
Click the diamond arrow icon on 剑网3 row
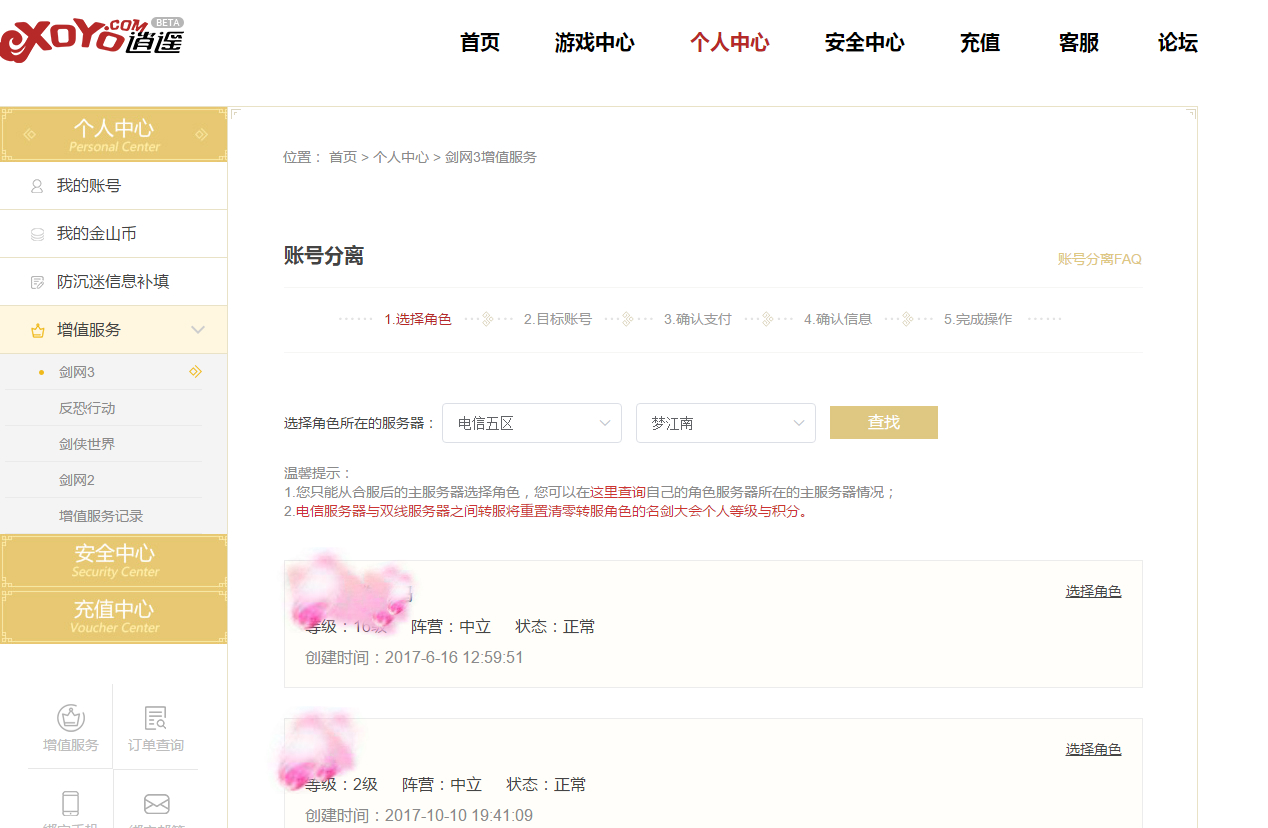pyautogui.click(x=195, y=372)
